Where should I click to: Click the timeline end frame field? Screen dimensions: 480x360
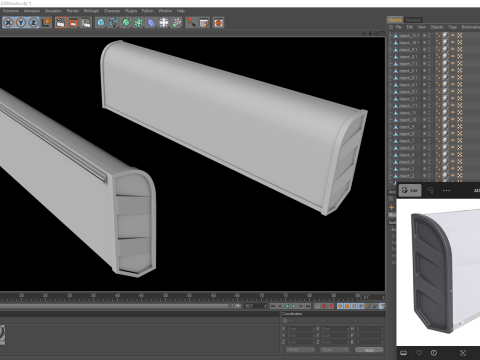[x=255, y=306]
